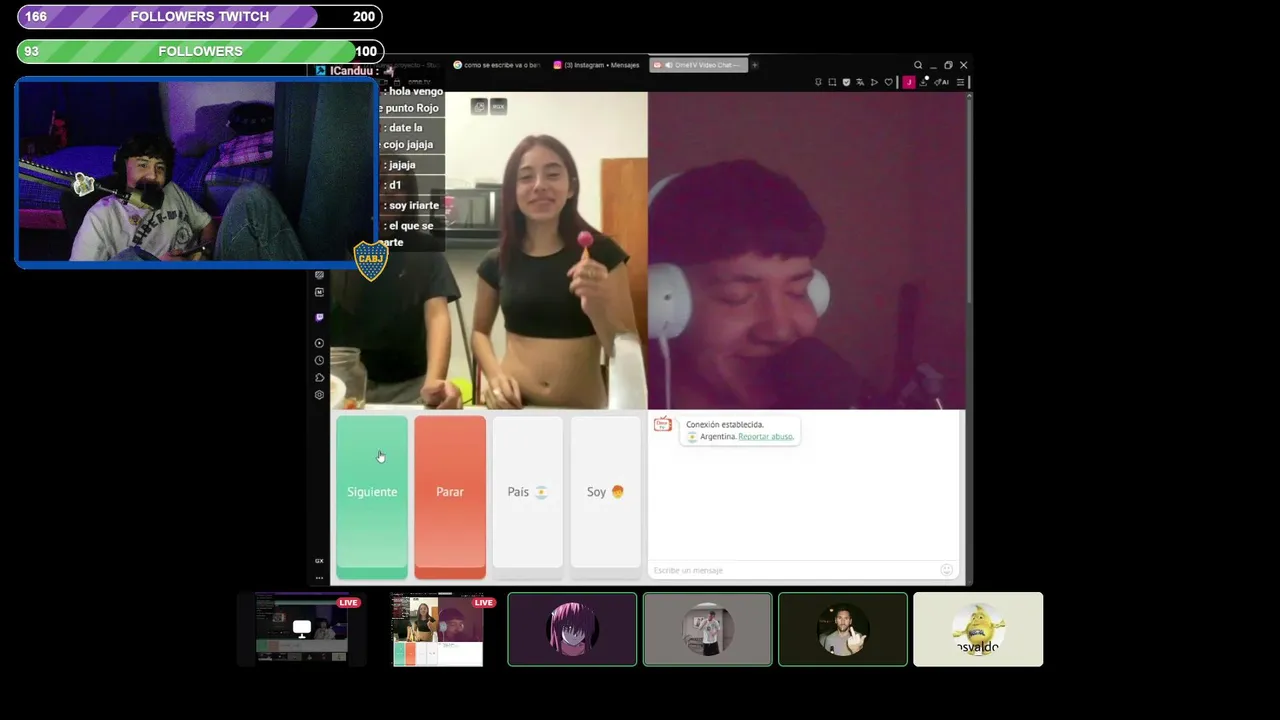Screen dimensions: 1280x720
Task: Focus the Escribe un mensaje chat field
Action: pos(795,570)
